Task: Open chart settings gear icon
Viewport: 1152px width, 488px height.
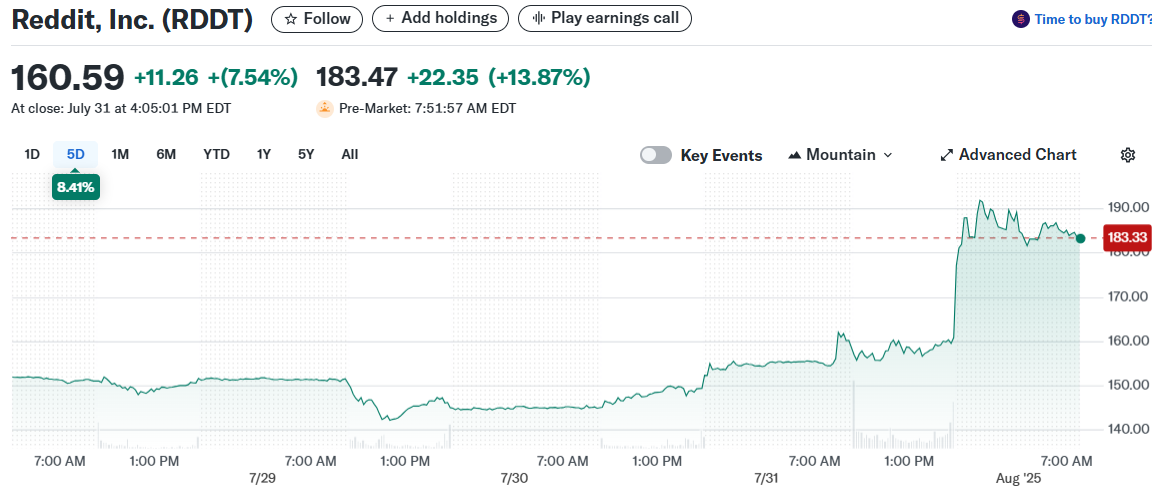Action: [1128, 155]
